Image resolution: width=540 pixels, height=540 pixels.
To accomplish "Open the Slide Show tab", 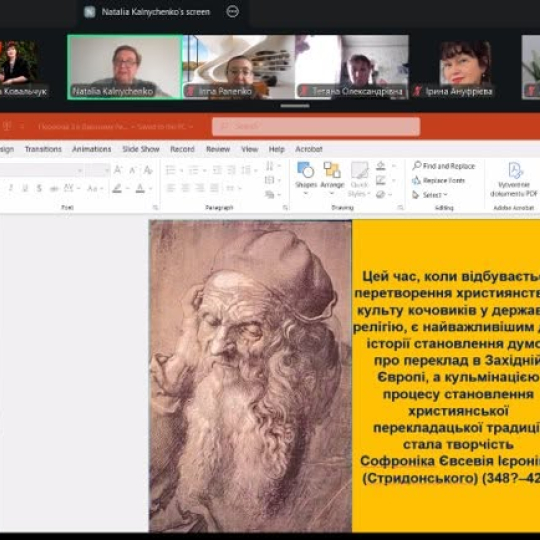I will click(141, 149).
